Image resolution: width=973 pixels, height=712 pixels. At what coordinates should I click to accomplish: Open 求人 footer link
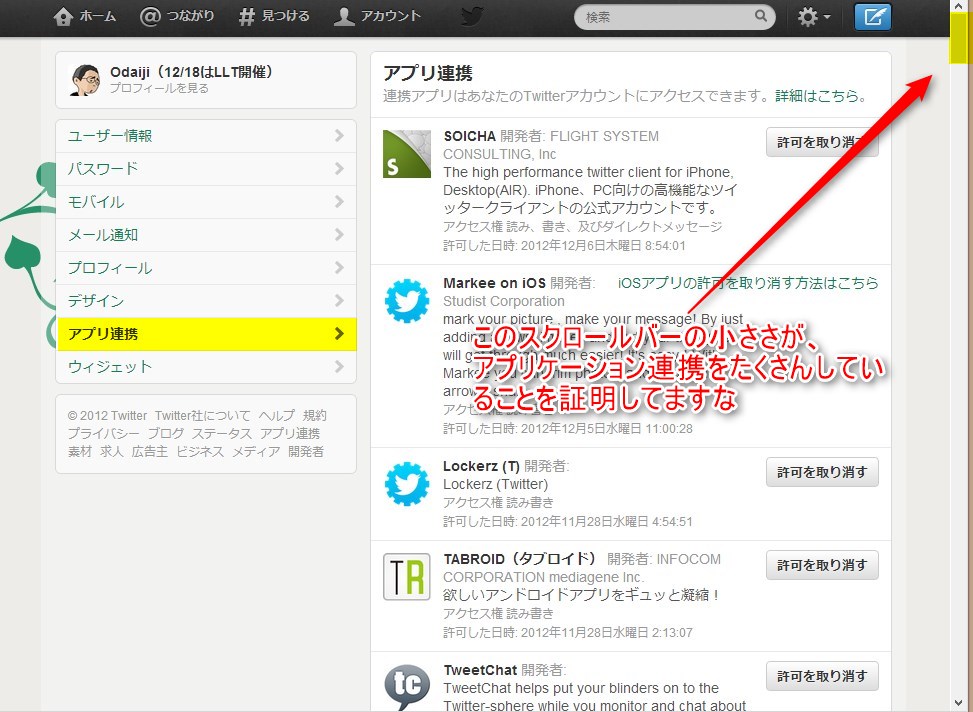tap(112, 452)
